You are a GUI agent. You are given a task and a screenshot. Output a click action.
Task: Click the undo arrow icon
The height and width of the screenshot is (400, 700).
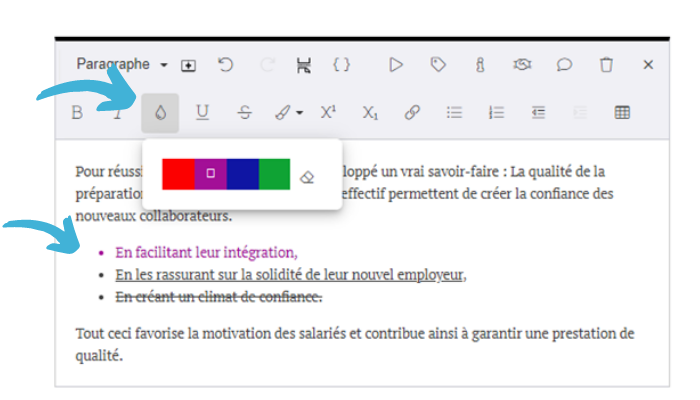225,64
